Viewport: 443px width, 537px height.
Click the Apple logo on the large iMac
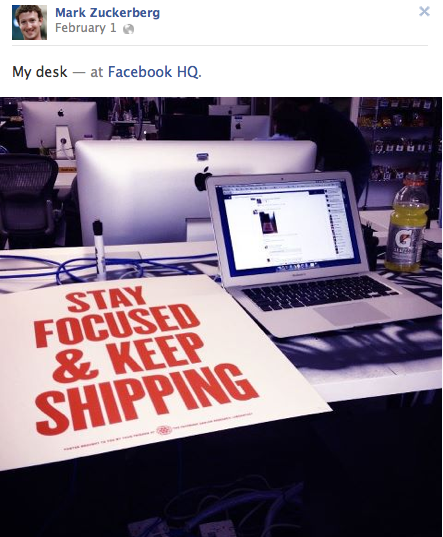click(x=203, y=178)
